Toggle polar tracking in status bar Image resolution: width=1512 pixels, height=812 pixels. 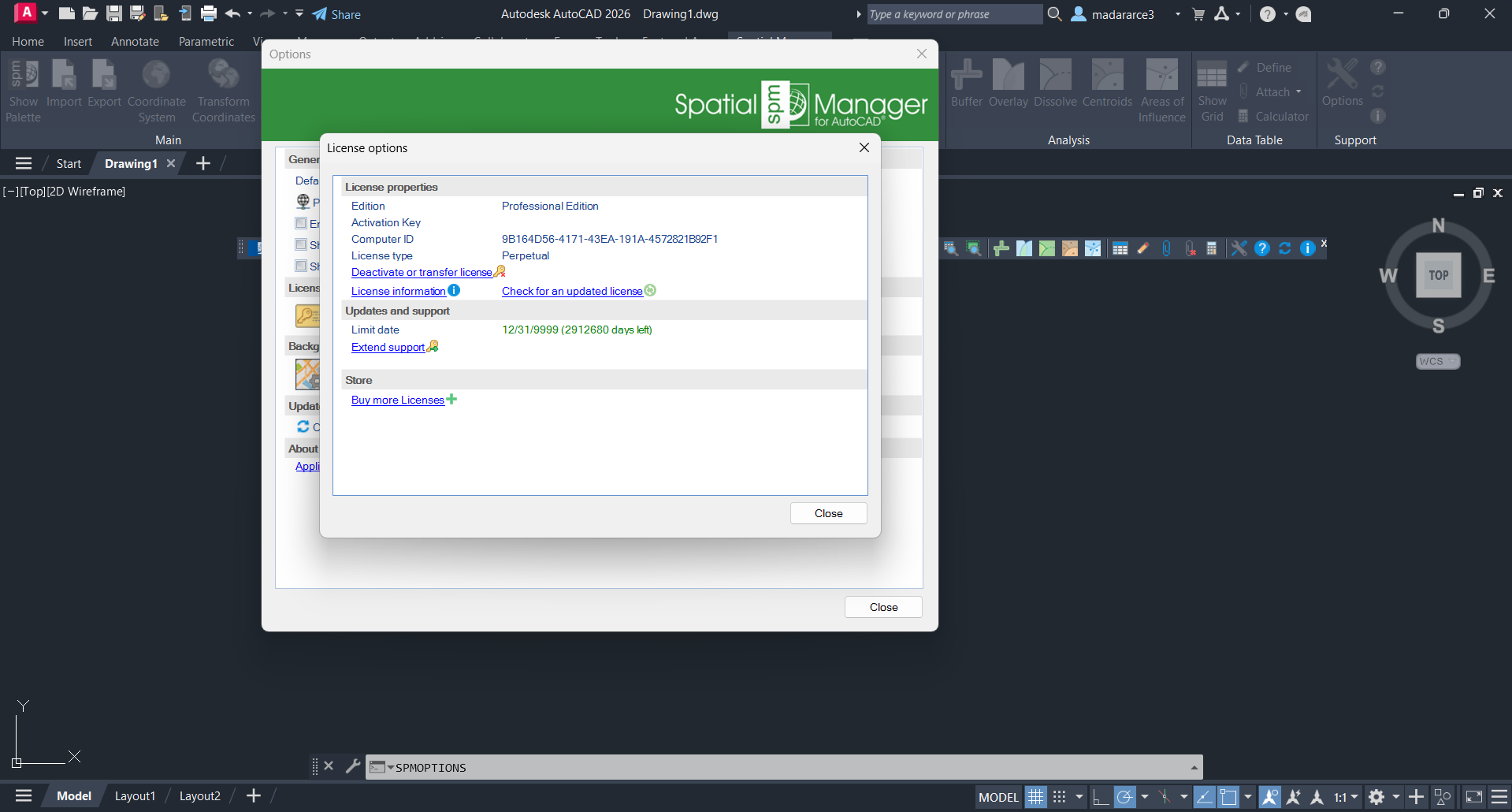1124,797
